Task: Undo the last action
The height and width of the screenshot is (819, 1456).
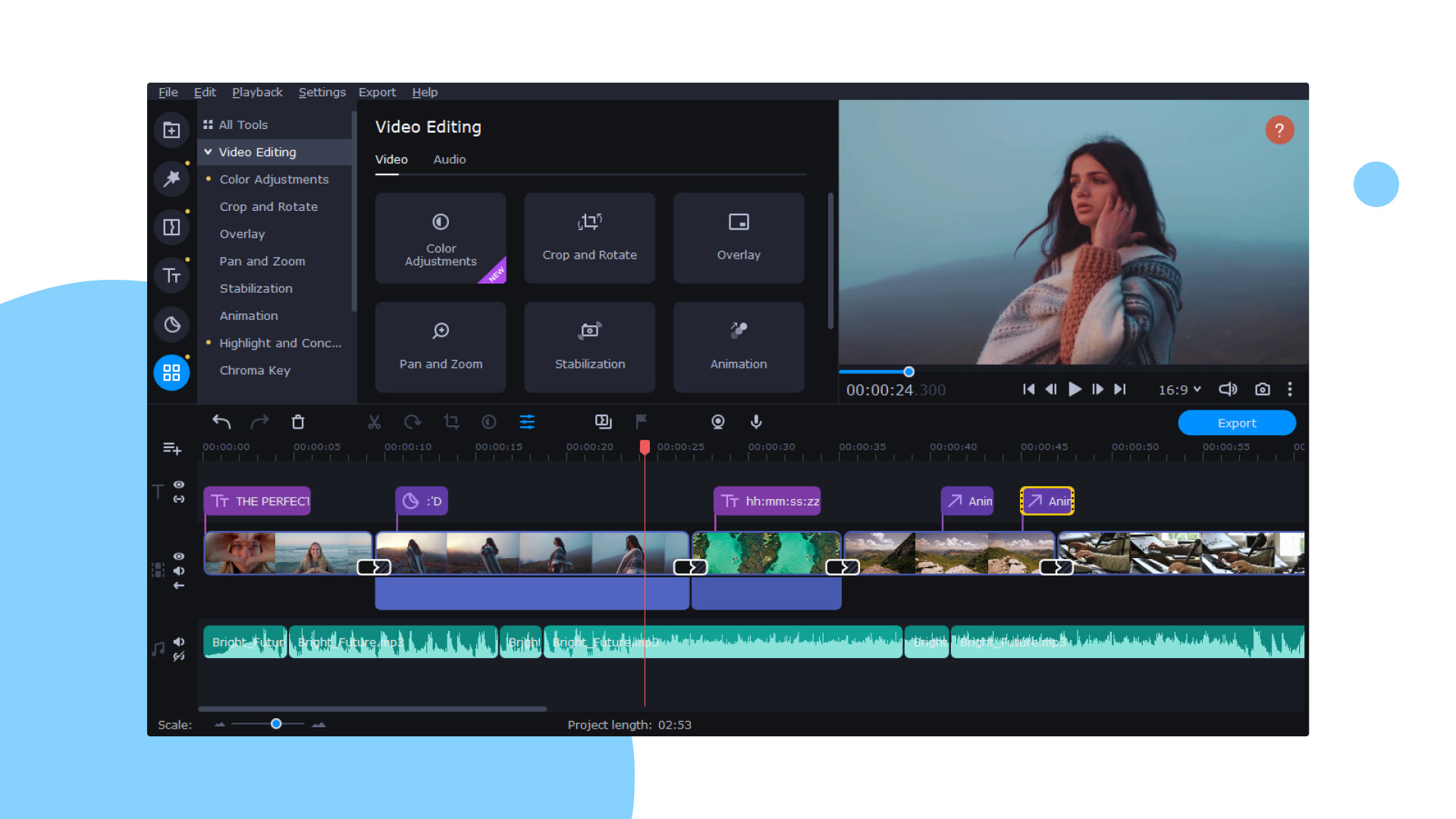Action: coord(221,422)
